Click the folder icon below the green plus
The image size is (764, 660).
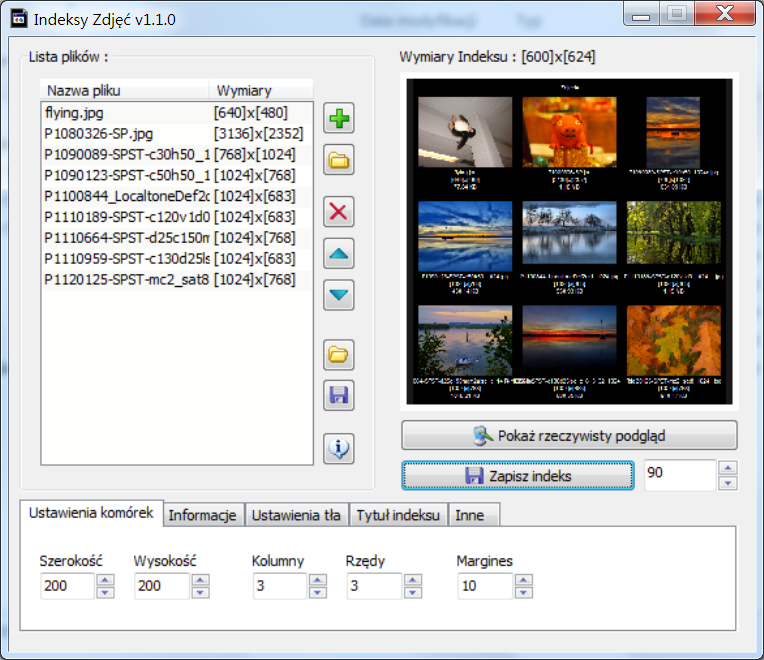tap(340, 160)
